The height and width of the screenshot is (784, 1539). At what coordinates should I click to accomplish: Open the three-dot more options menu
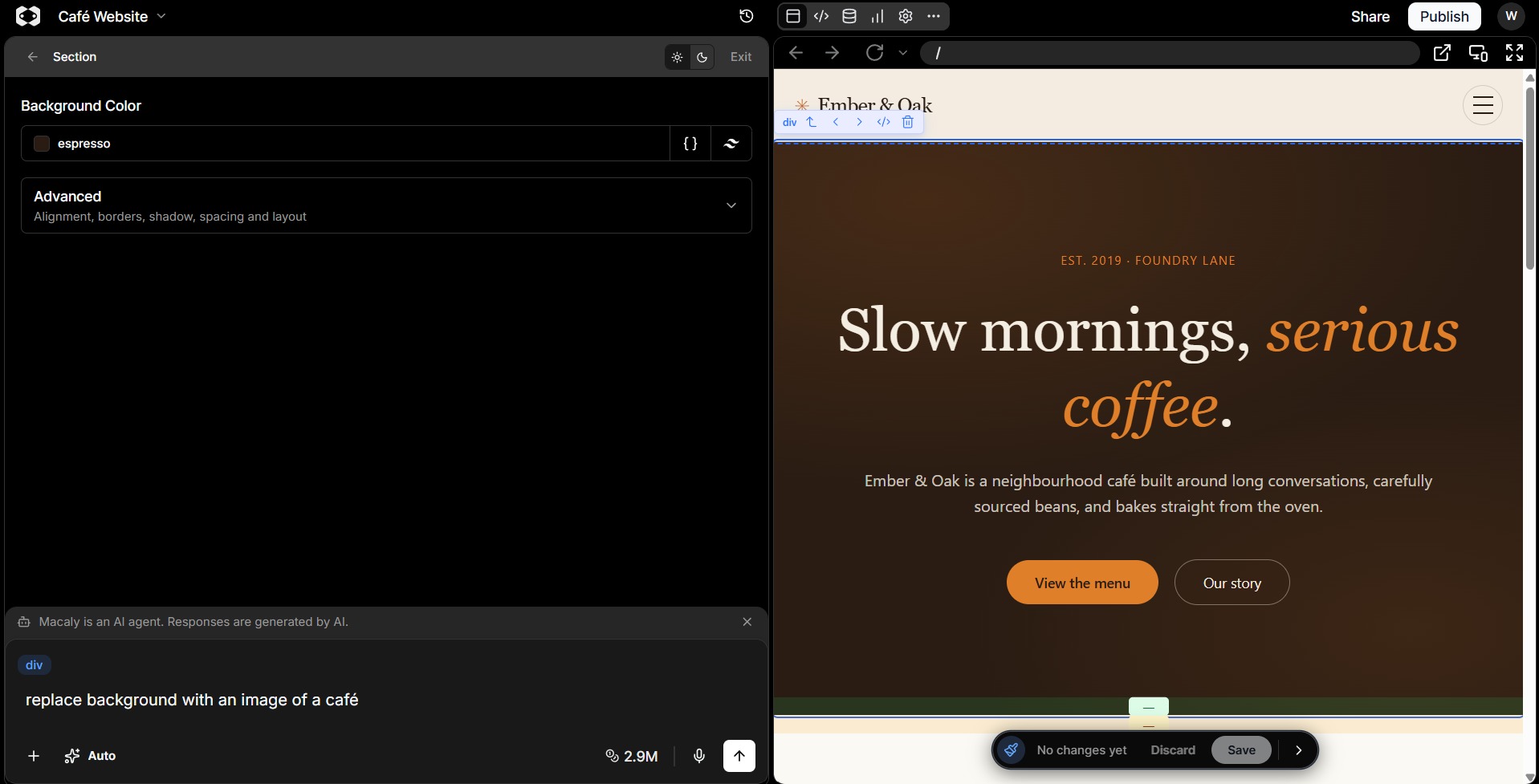click(934, 16)
